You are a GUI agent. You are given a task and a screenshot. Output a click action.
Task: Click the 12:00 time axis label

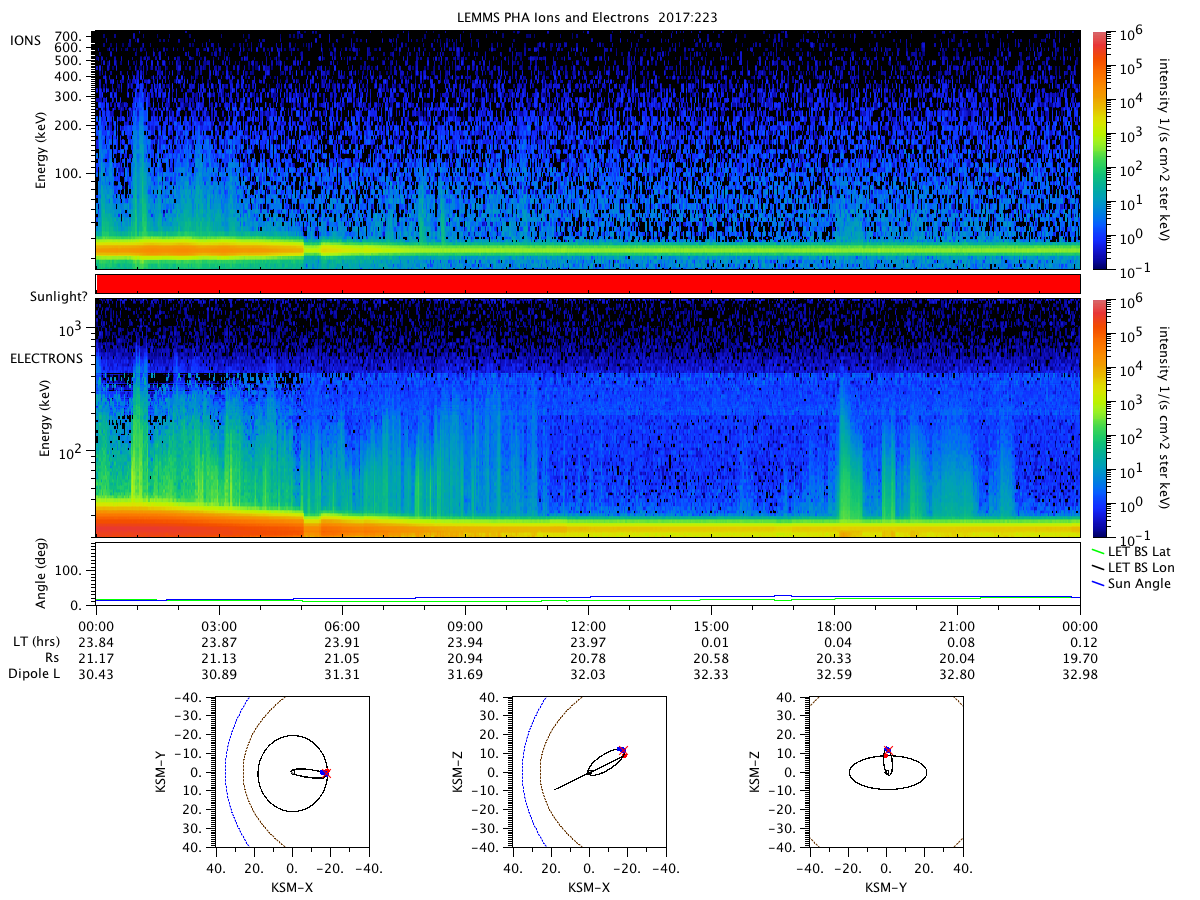tap(588, 625)
